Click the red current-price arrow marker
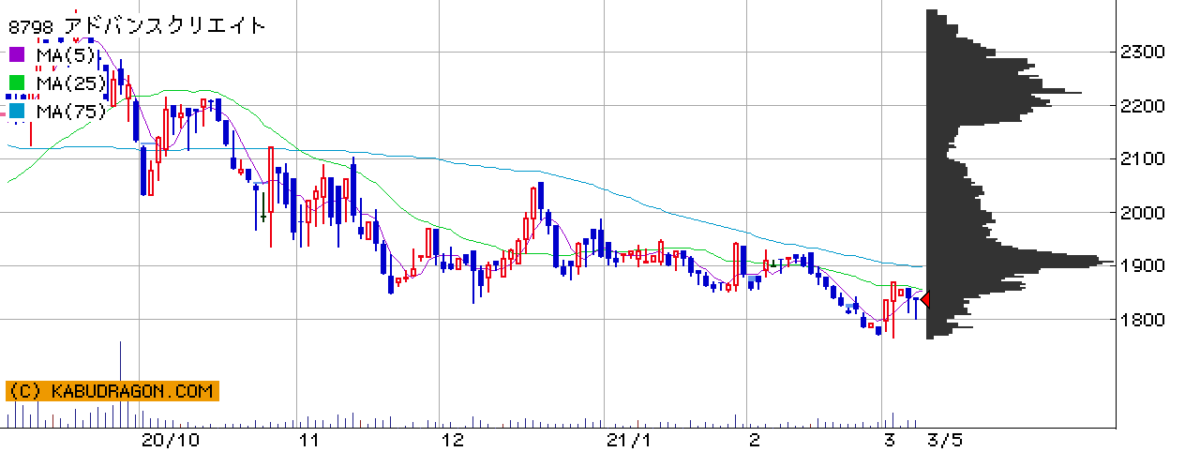1200x452 pixels. (x=925, y=299)
